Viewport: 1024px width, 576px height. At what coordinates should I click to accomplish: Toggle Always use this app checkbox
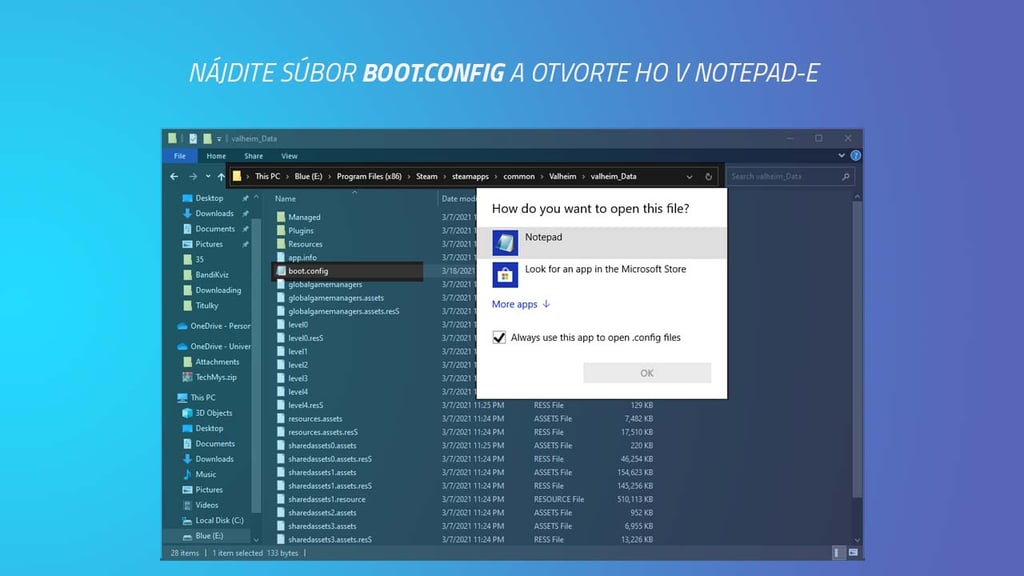(499, 338)
